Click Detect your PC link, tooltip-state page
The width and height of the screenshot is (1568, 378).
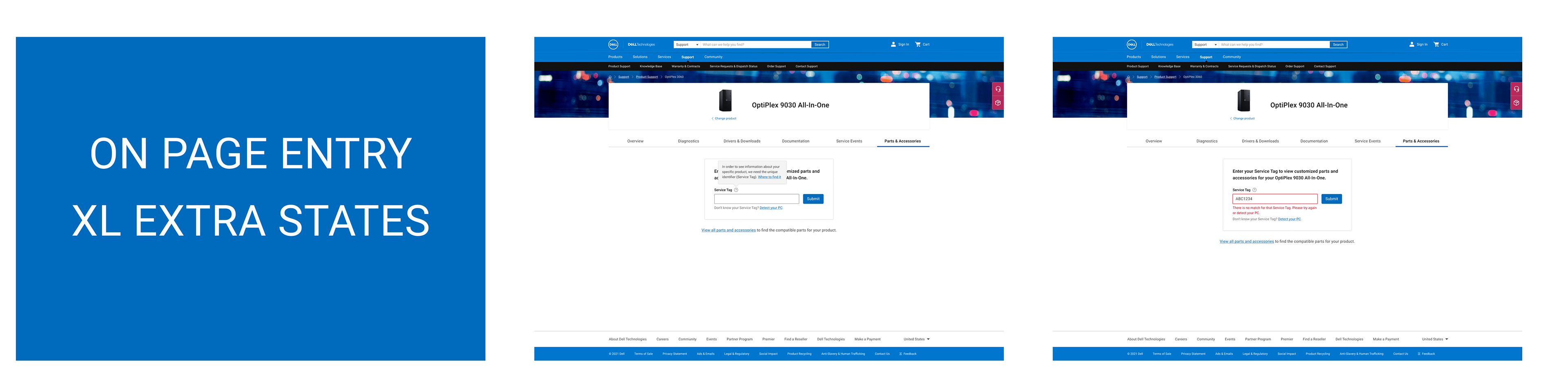tap(771, 208)
